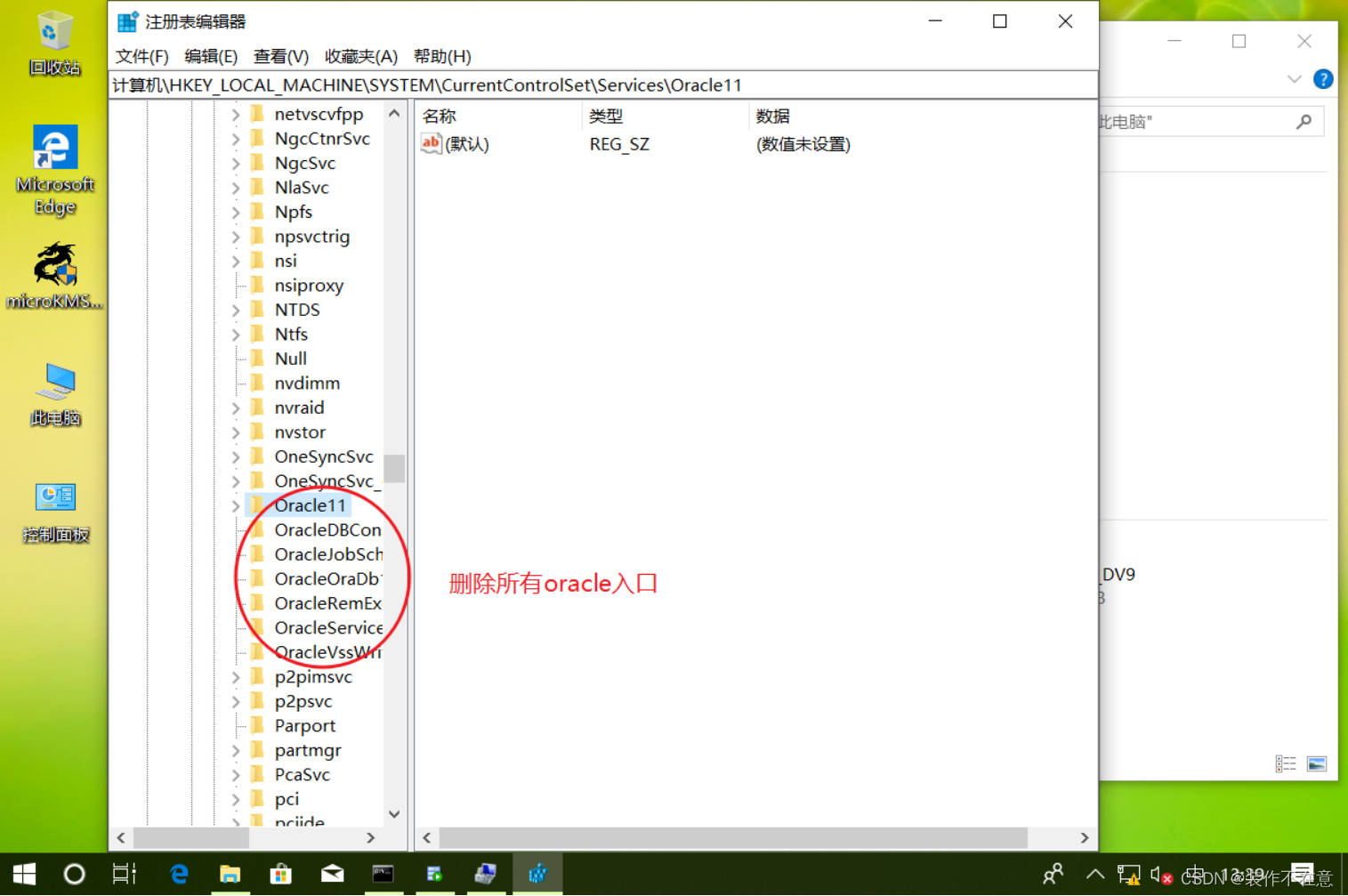Click the tree scroll up arrow
The width and height of the screenshot is (1348, 896).
point(394,114)
